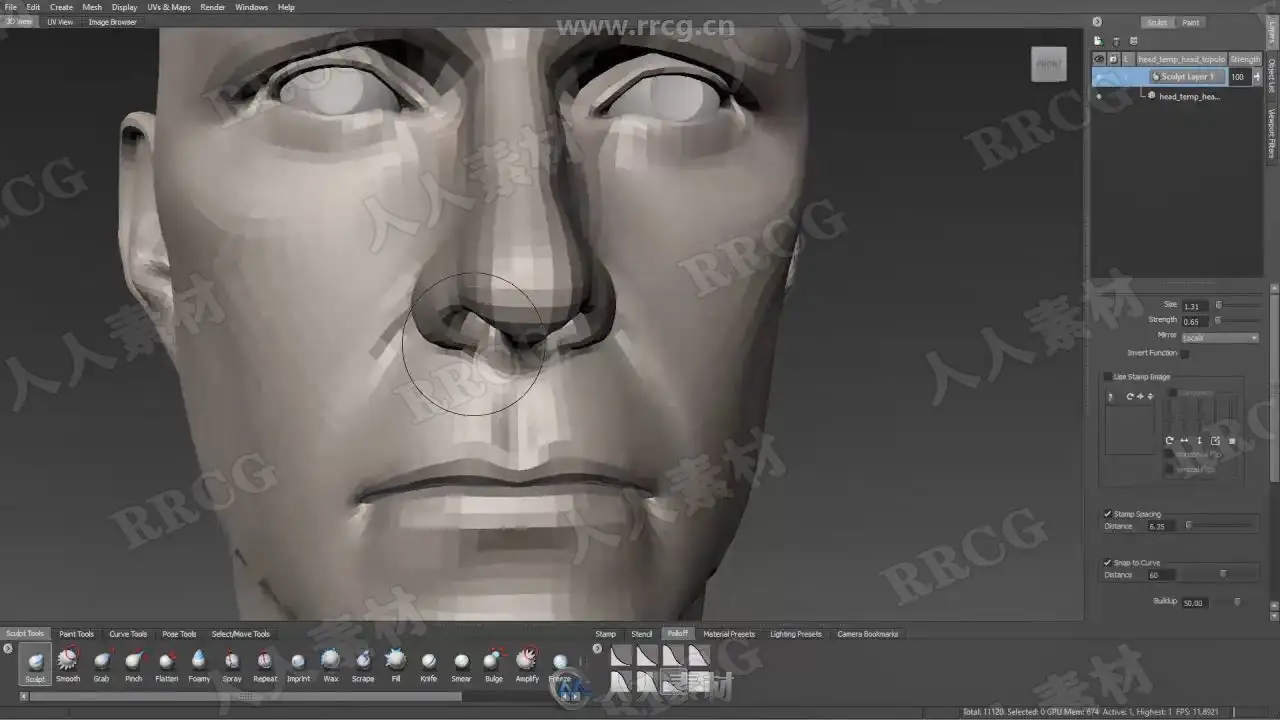Select the Foamy sculpt tool

click(199, 664)
